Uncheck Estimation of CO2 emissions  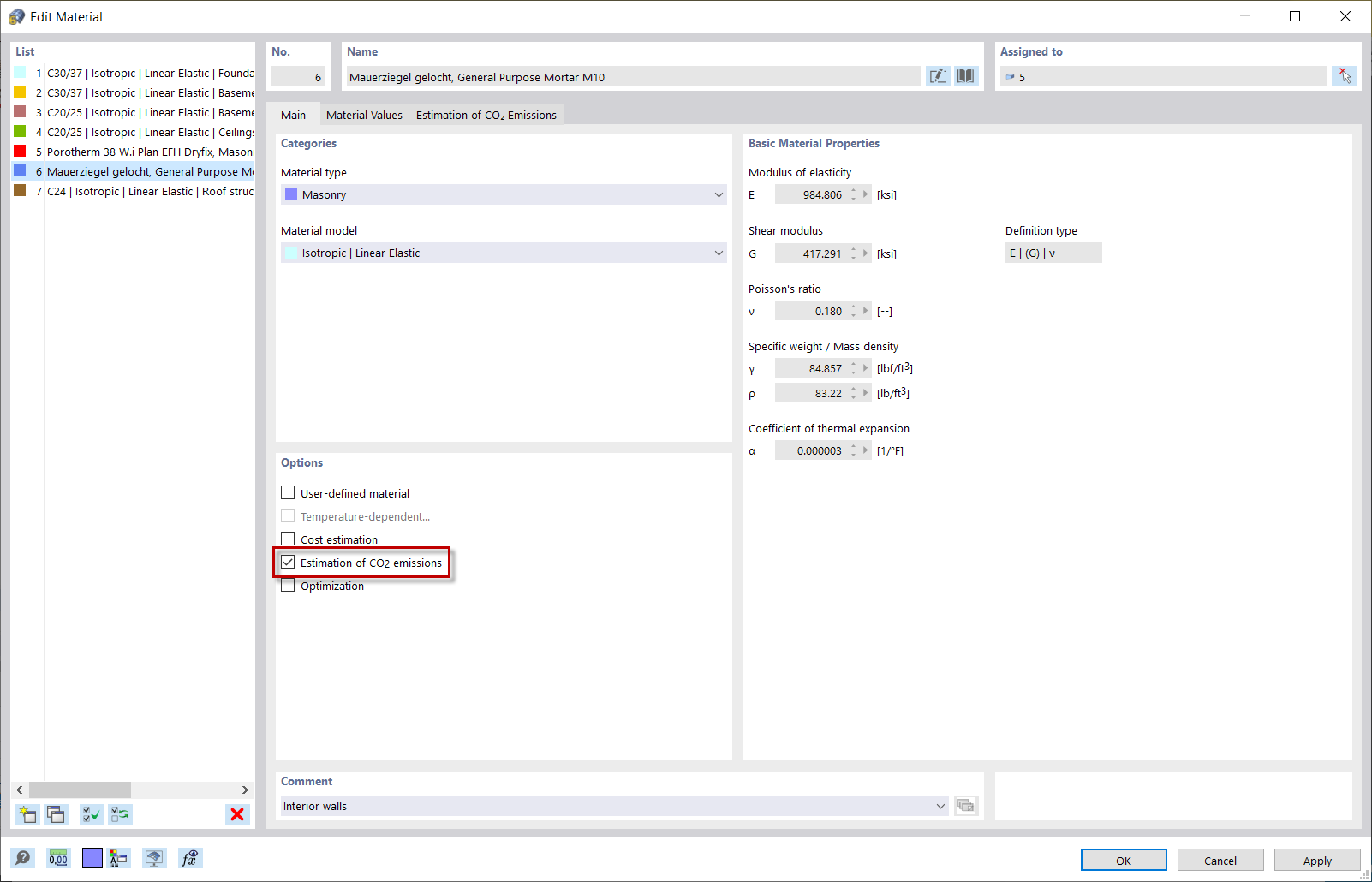(x=288, y=563)
